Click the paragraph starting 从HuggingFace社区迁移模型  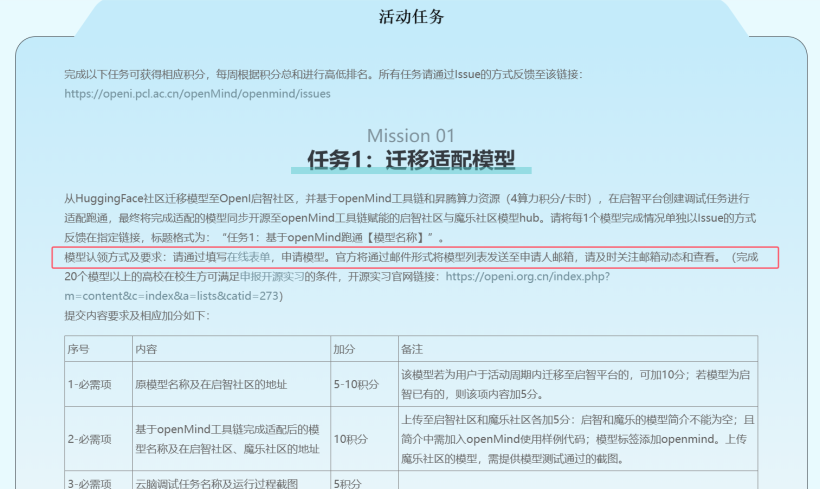click(410, 218)
